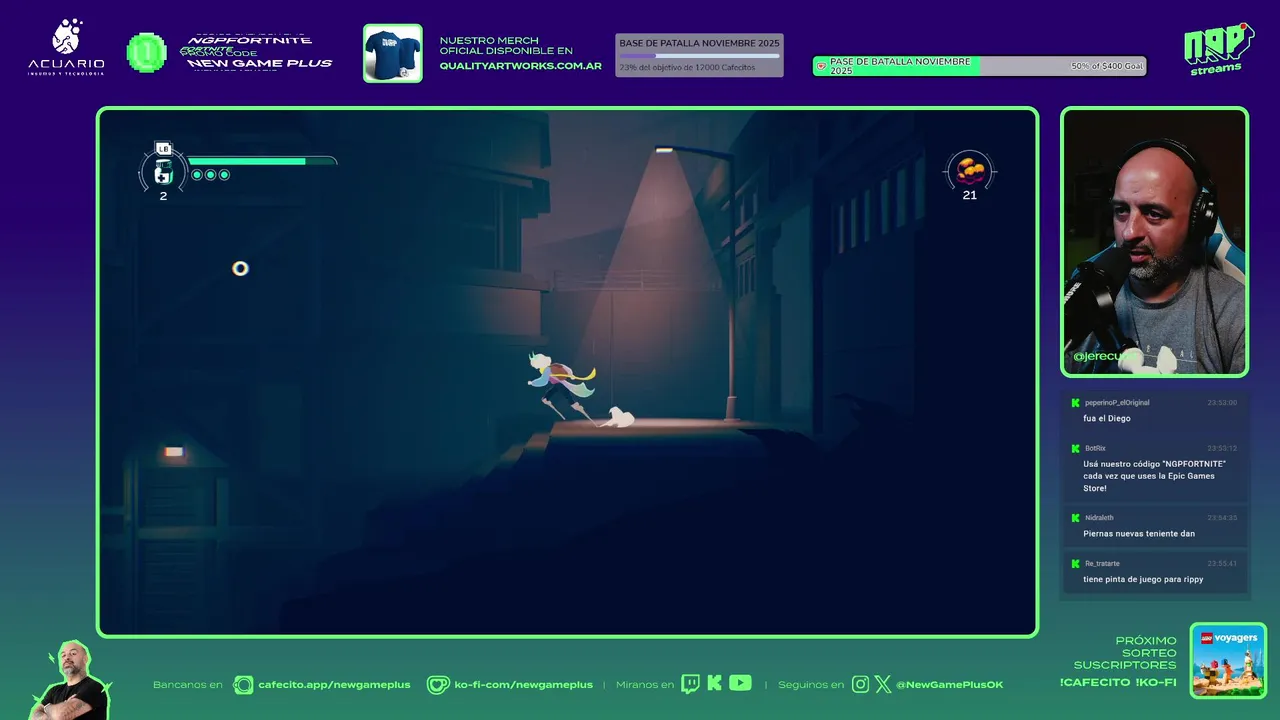Open the blue merch t-shirt thumbnail
This screenshot has width=1280, height=720.
click(x=392, y=53)
